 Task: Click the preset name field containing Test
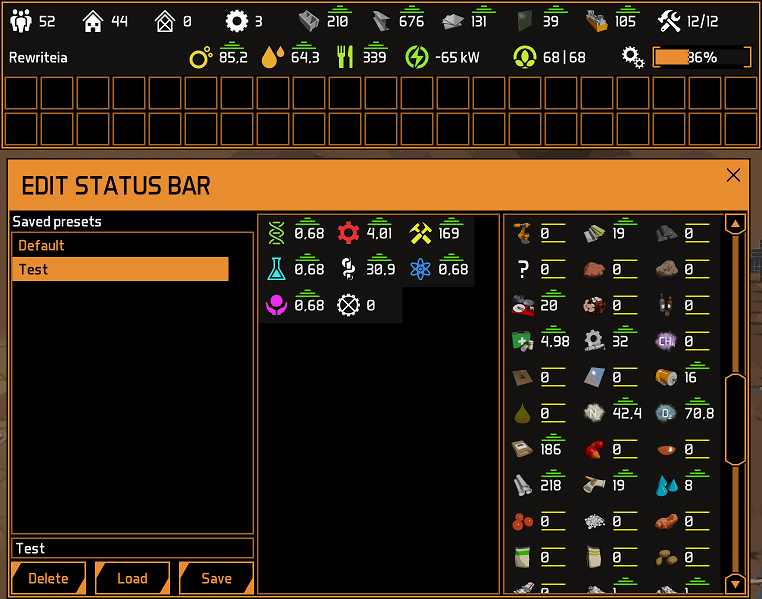pyautogui.click(x=132, y=548)
